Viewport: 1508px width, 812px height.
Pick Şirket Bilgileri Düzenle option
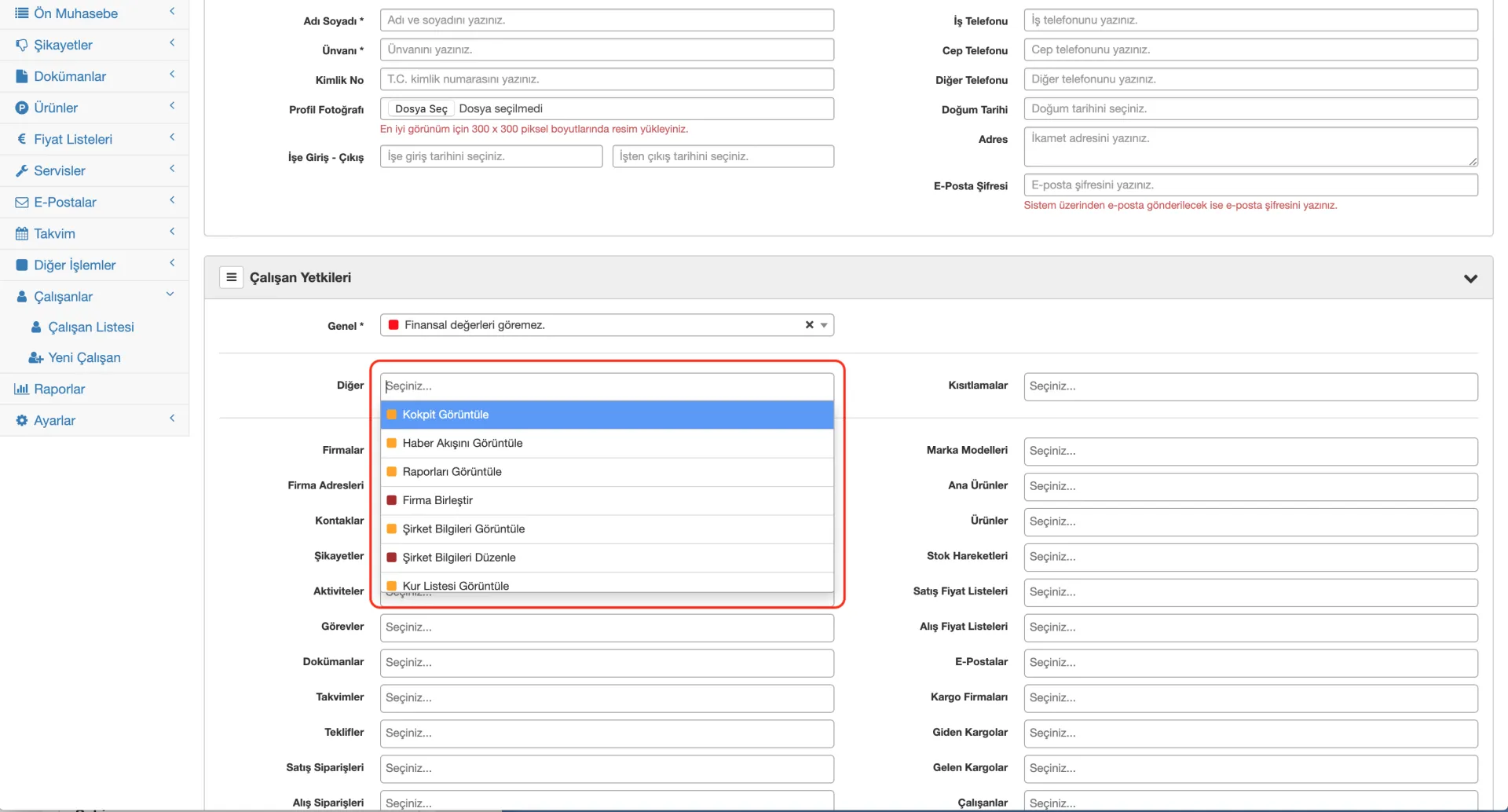pyautogui.click(x=607, y=558)
